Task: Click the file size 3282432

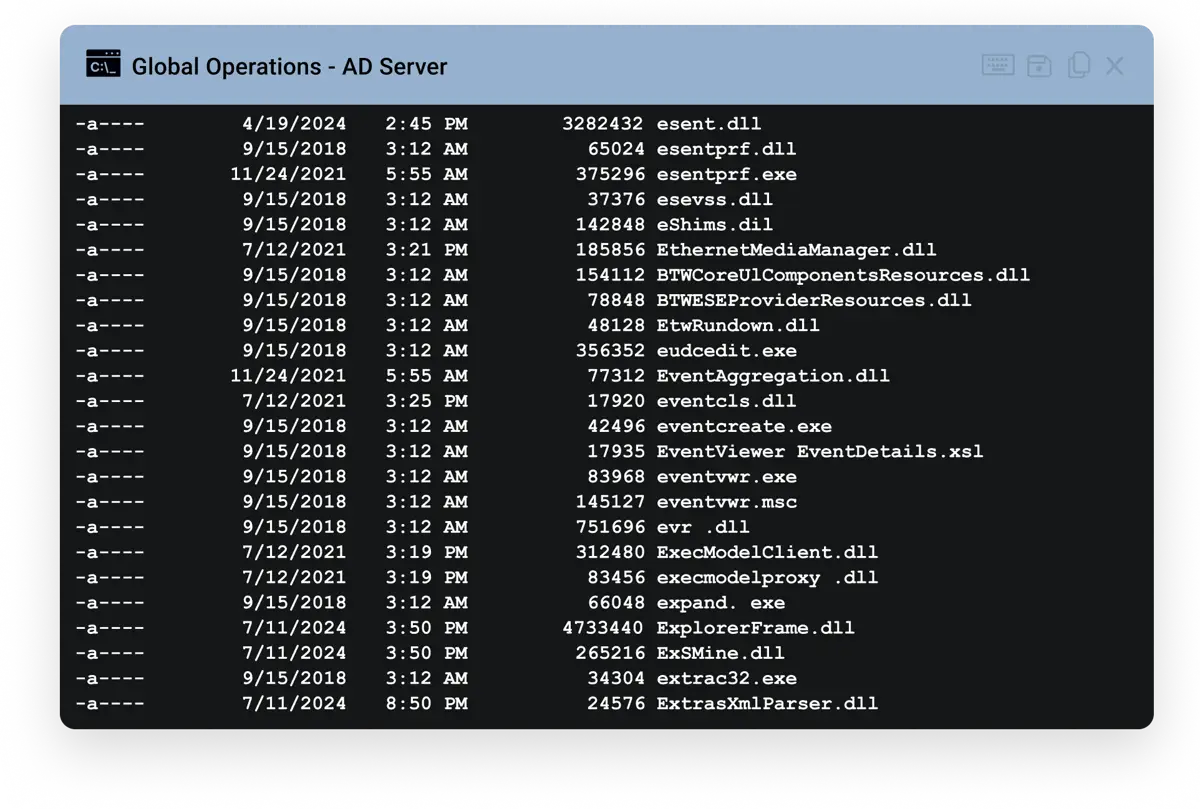Action: click(603, 124)
